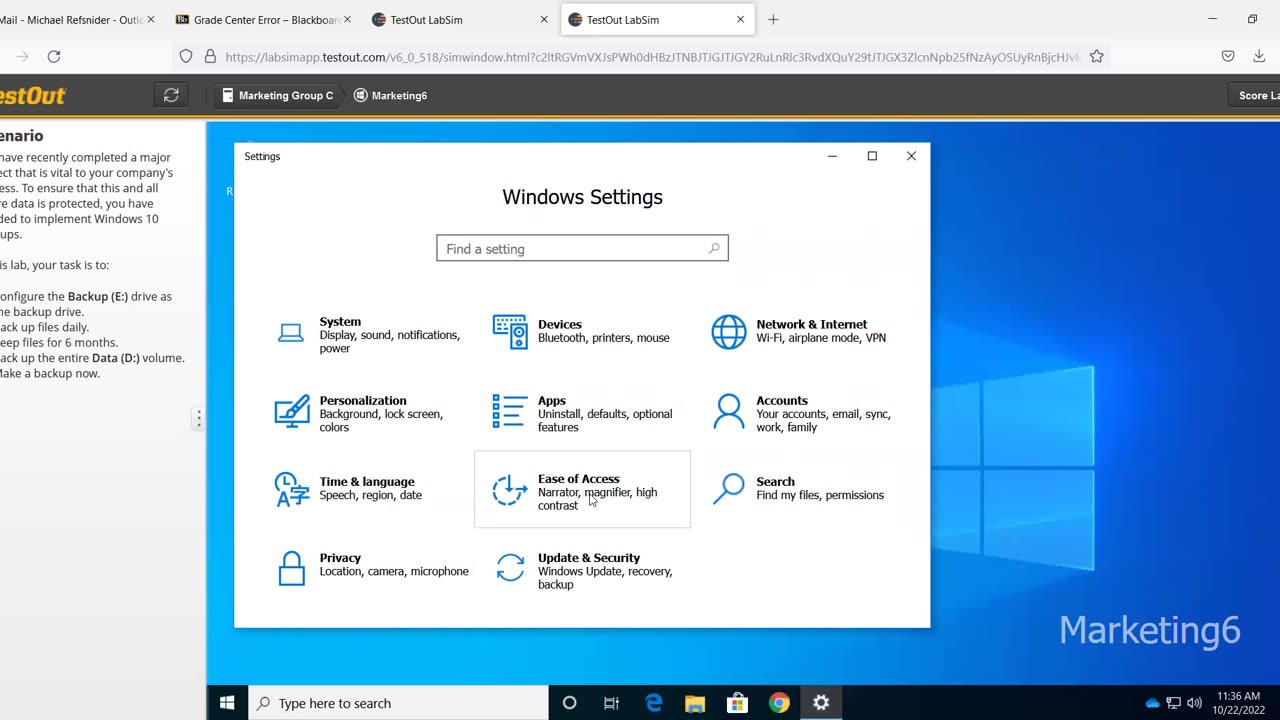The height and width of the screenshot is (720, 1280).
Task: Close the active TestOut LabSim tab
Action: click(741, 19)
